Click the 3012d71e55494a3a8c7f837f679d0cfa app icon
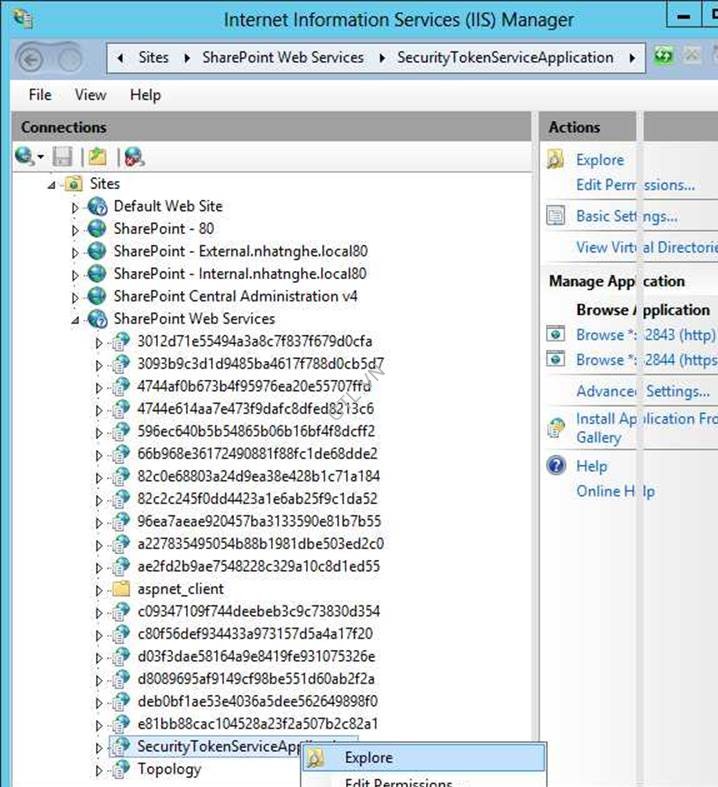718x787 pixels. tap(120, 341)
